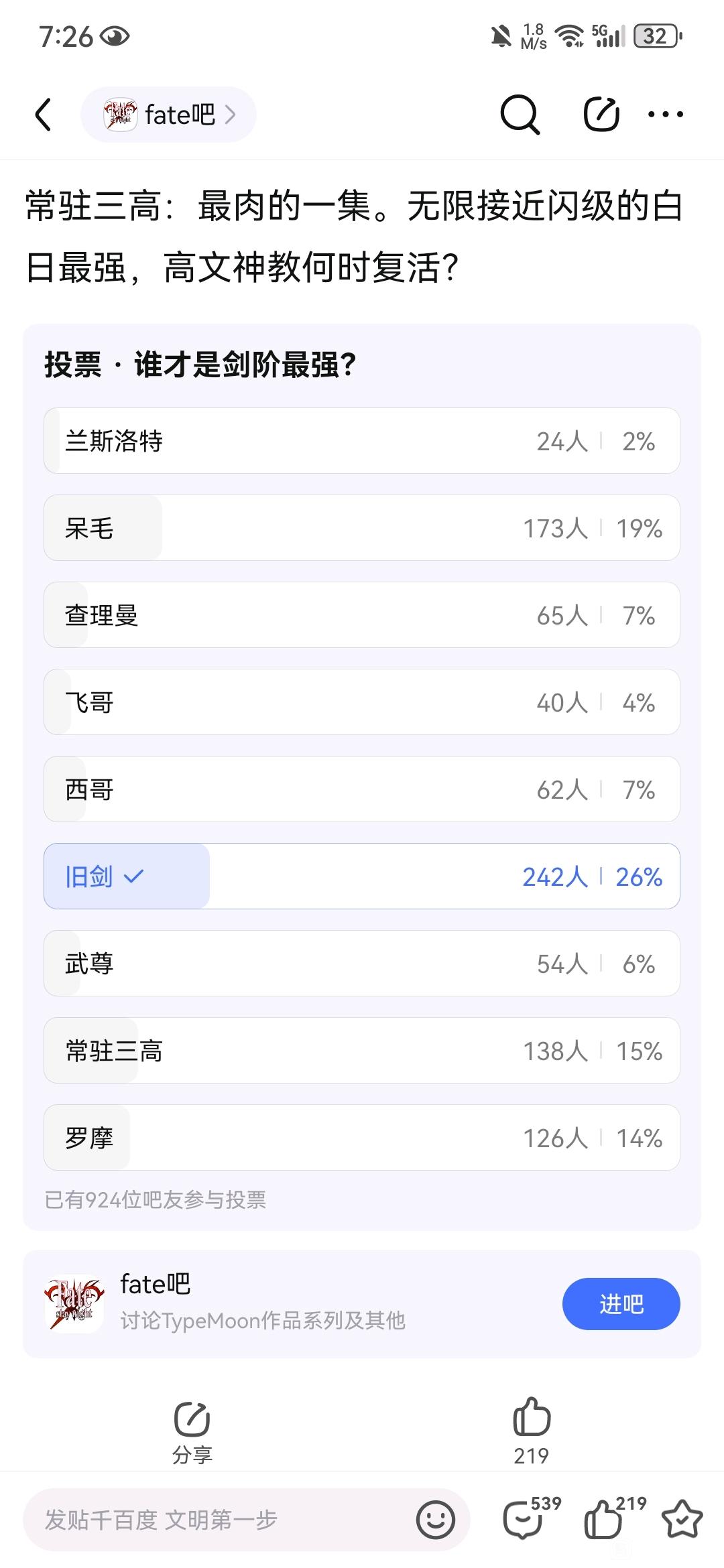
Task: Tap the 进吧 button
Action: (621, 1304)
